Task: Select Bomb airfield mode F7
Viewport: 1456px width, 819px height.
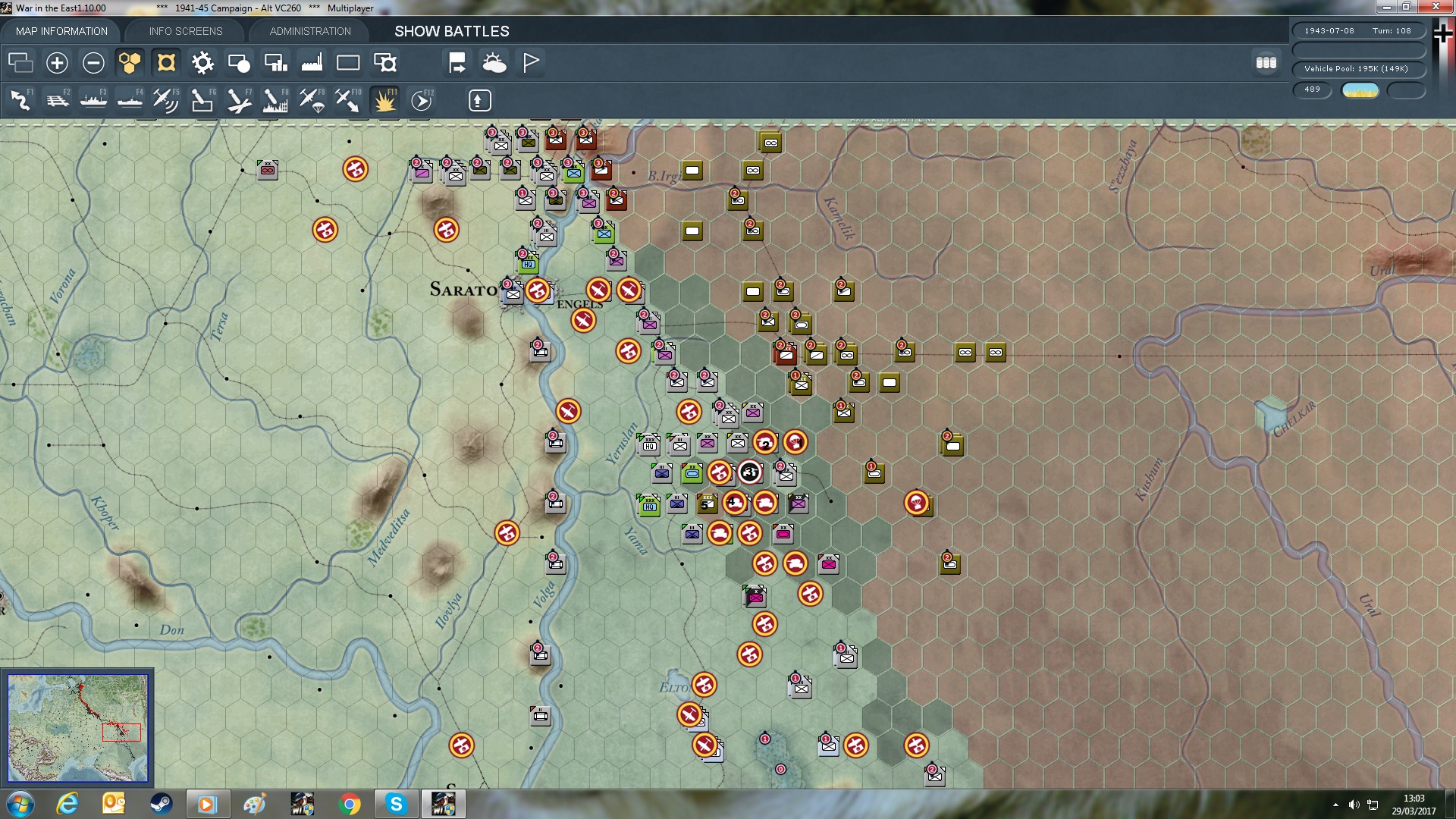Action: pos(239,100)
